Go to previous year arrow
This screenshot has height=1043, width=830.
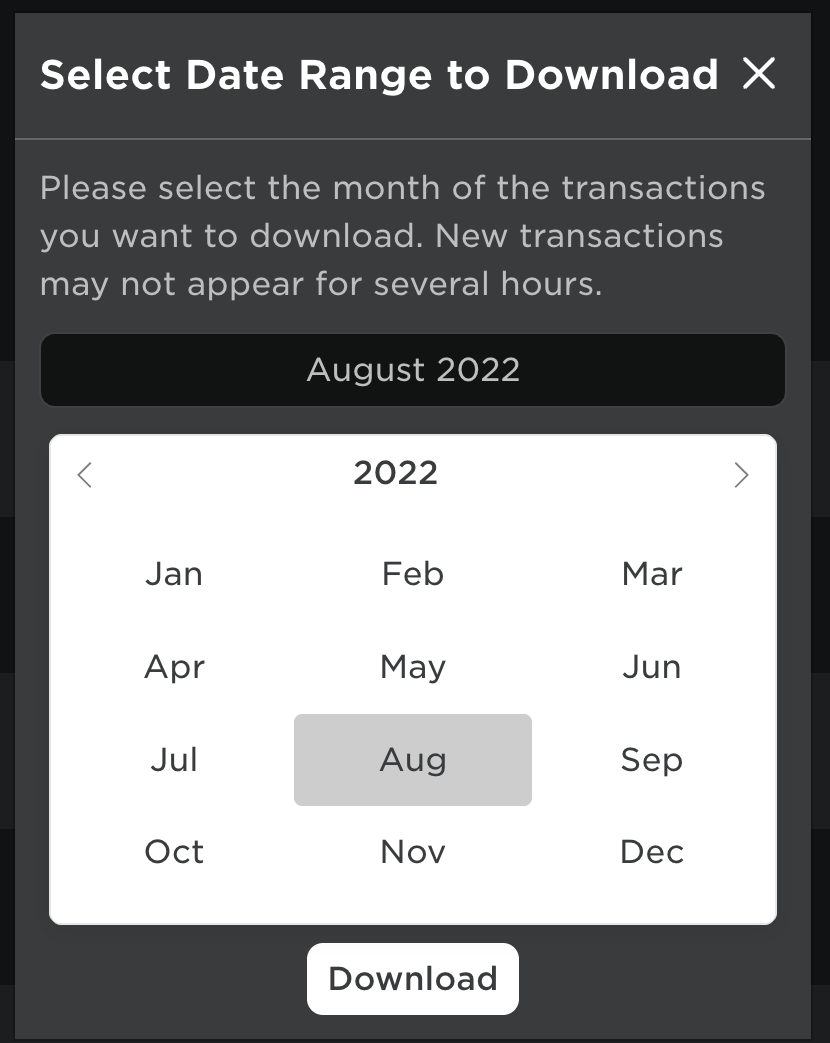click(x=85, y=474)
